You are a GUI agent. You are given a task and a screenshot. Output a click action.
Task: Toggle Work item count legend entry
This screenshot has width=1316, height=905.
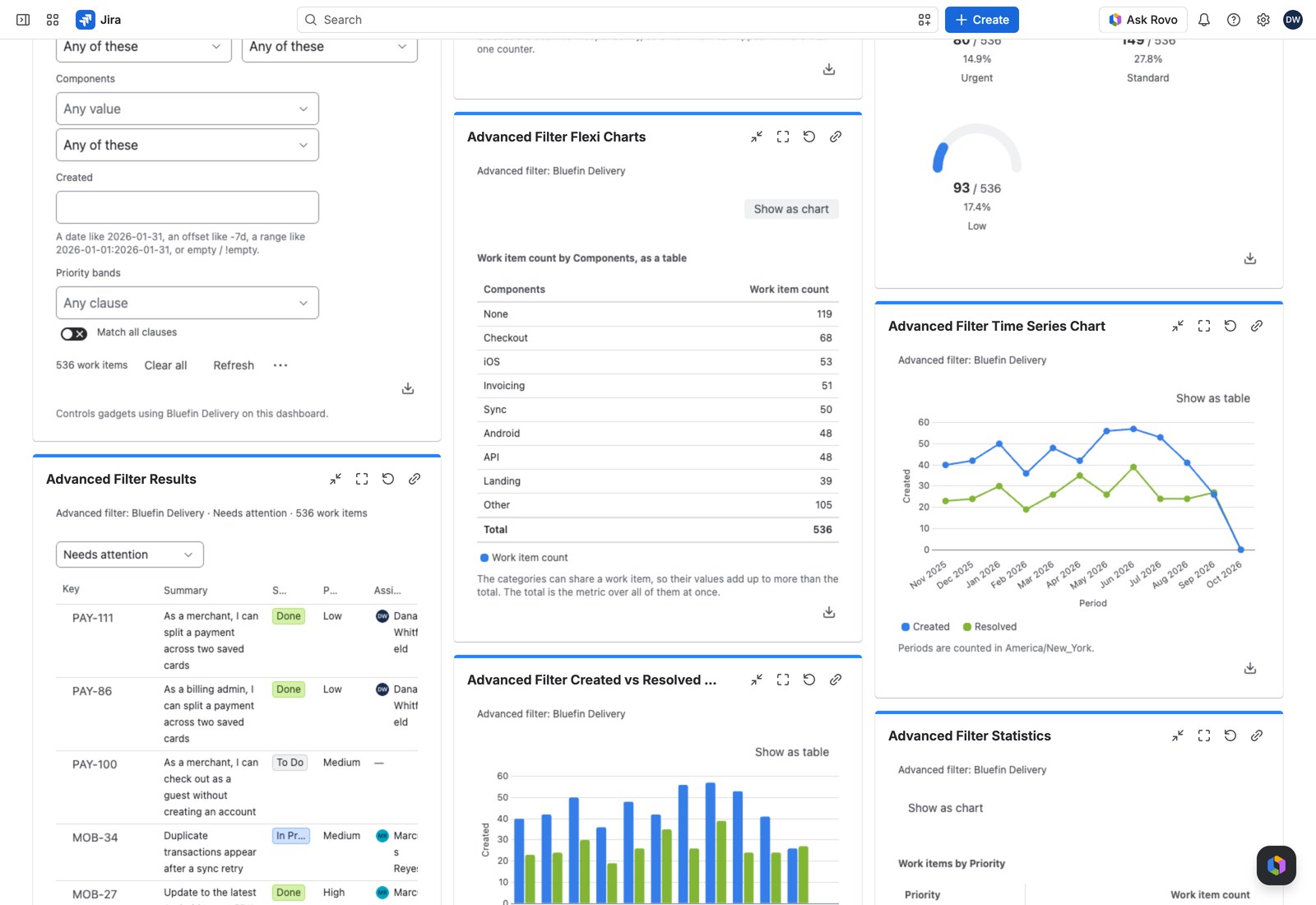coord(524,558)
